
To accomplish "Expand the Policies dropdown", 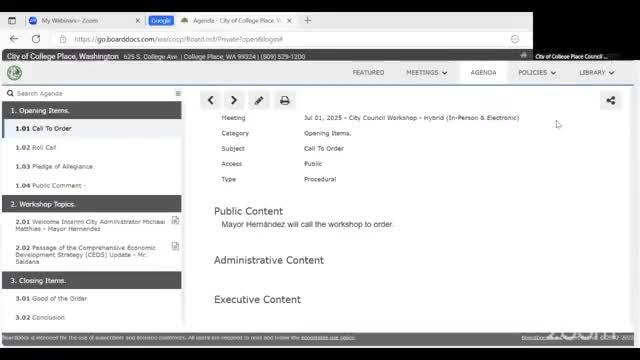I will pos(537,73).
